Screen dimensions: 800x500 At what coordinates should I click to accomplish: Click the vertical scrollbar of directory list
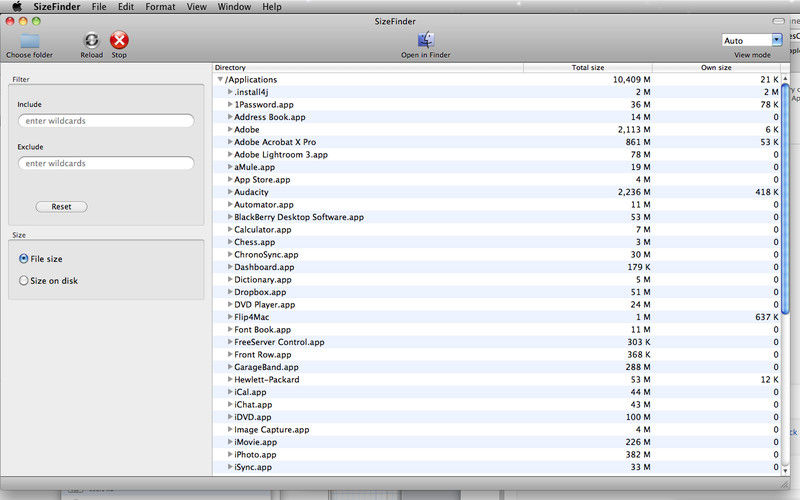point(787,250)
